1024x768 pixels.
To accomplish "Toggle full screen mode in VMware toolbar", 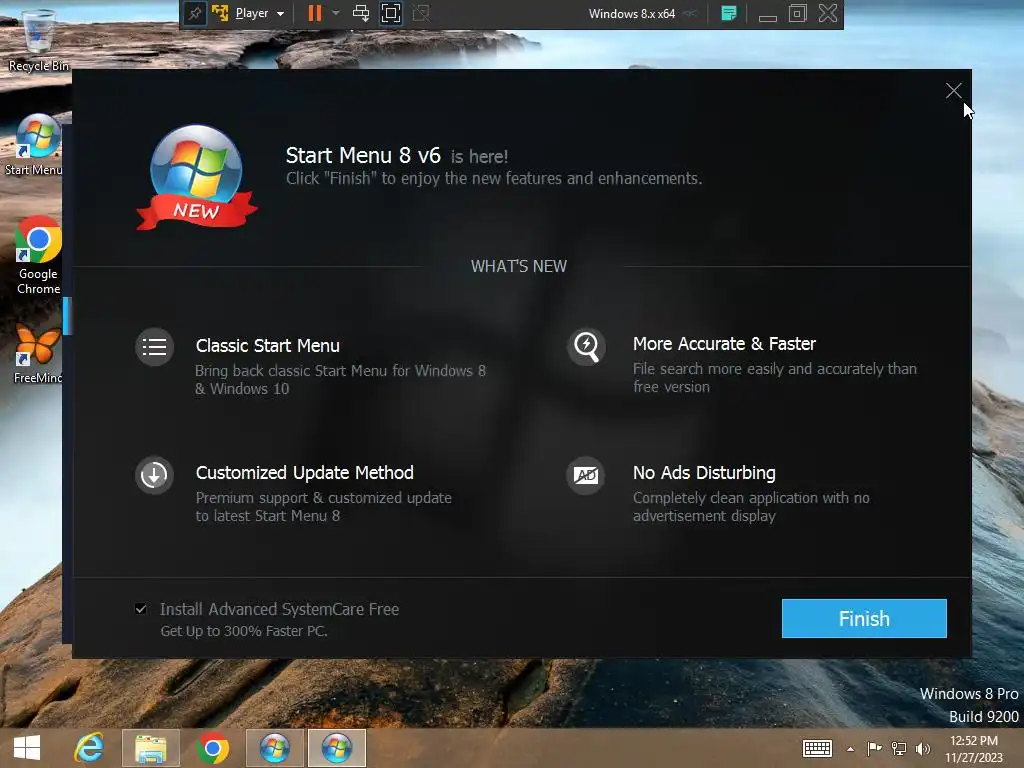I will point(391,13).
